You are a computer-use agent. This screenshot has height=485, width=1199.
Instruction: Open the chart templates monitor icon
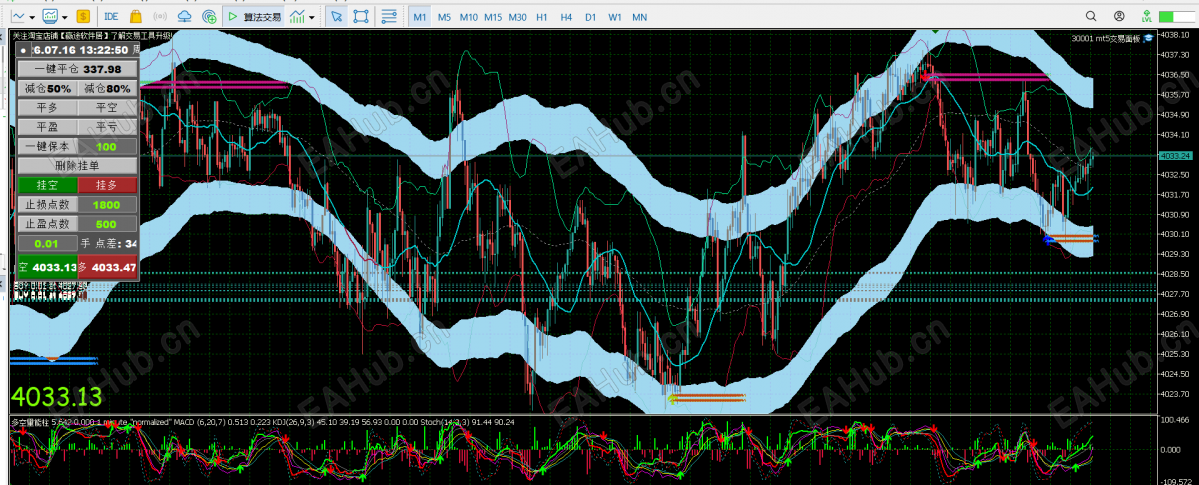tap(52, 15)
